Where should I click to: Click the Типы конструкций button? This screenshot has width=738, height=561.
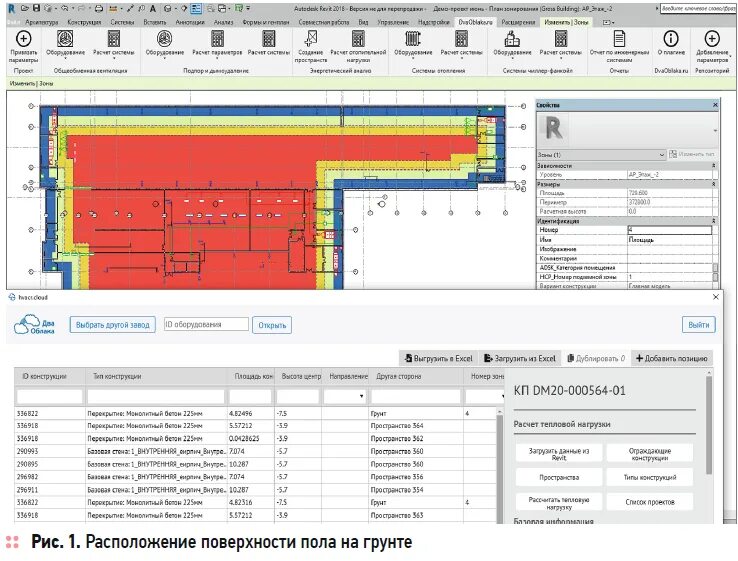tap(650, 477)
